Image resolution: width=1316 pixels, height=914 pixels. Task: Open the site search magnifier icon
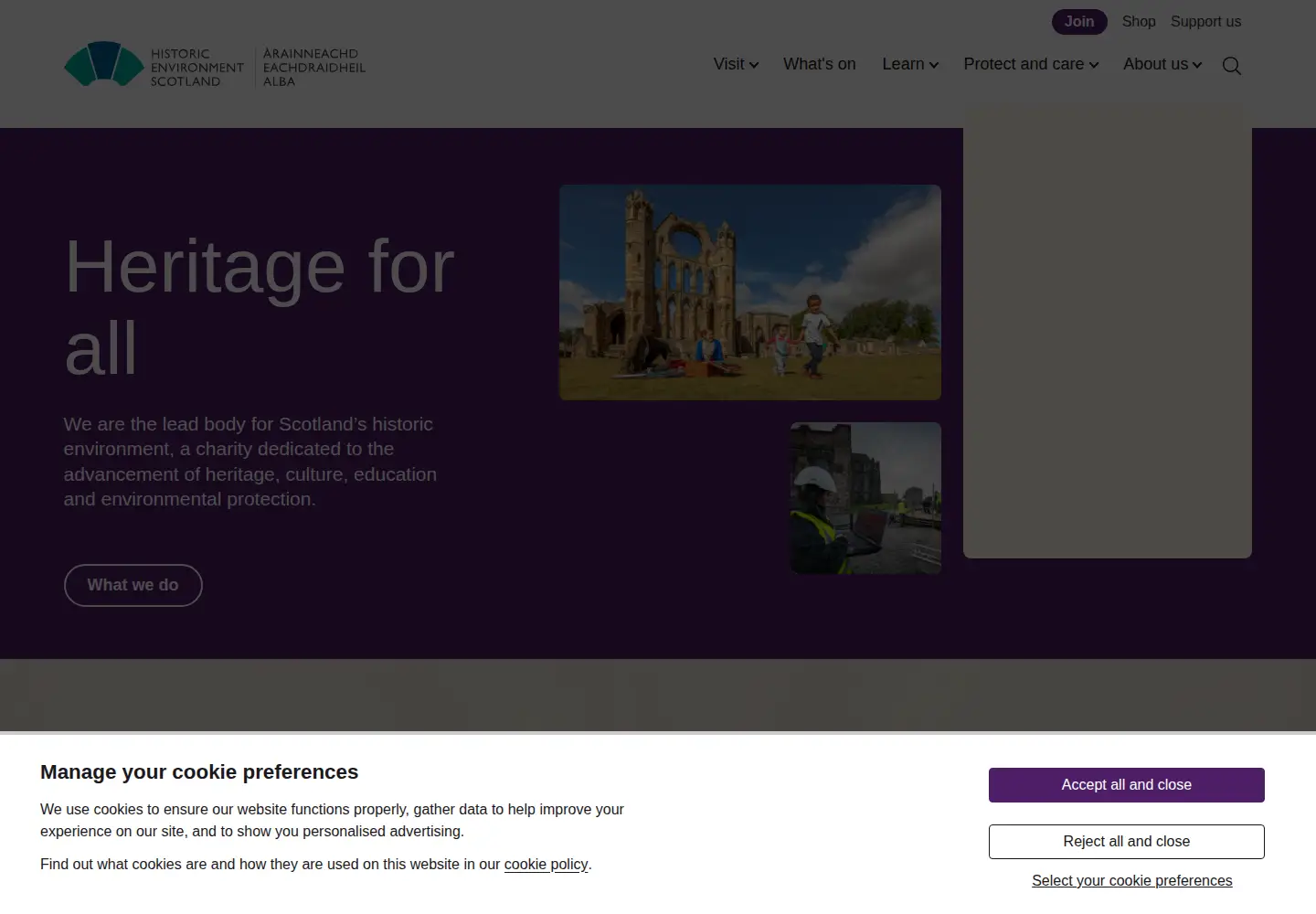1231,66
